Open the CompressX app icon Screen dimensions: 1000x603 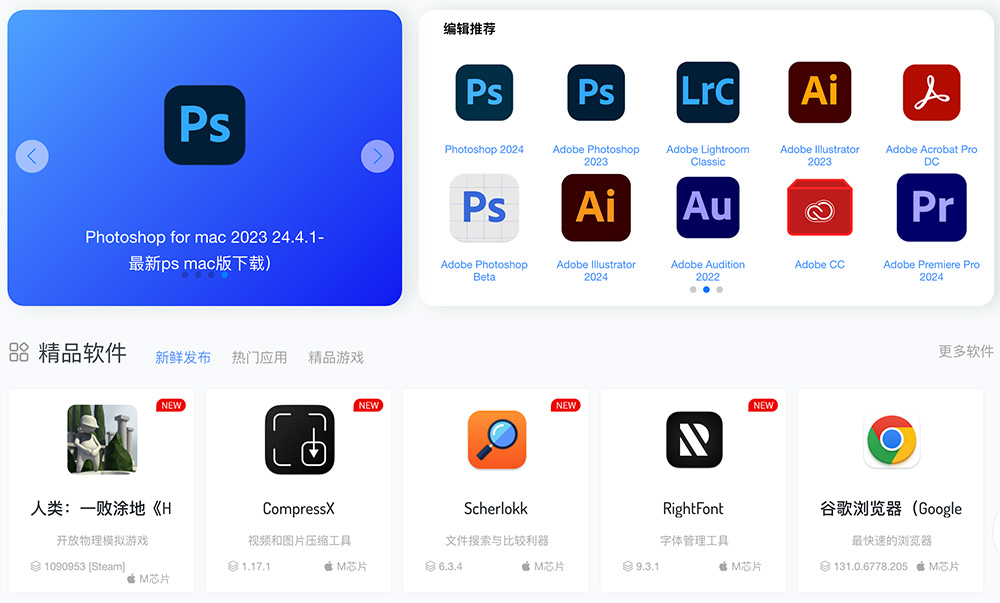tap(298, 439)
